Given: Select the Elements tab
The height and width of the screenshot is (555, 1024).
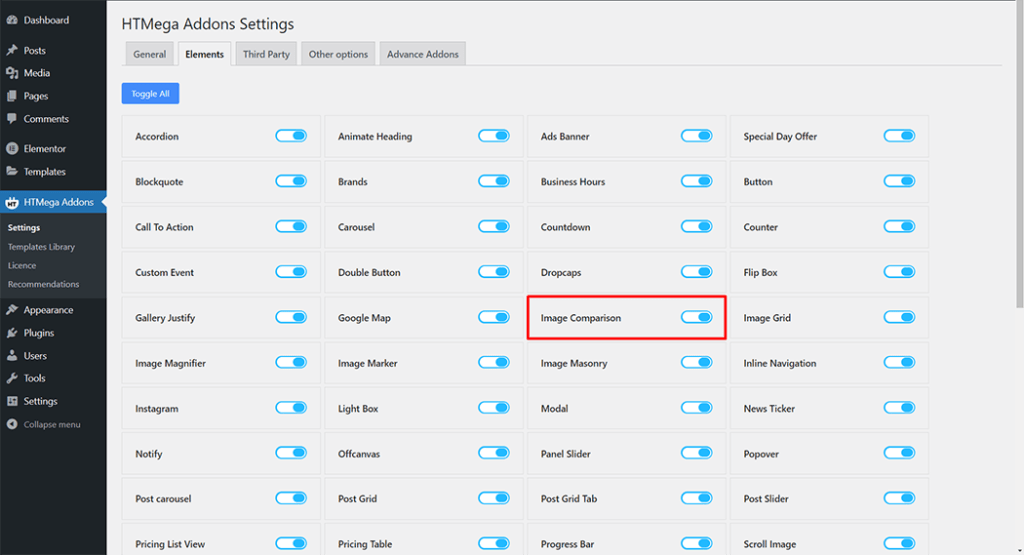Looking at the screenshot, I should (204, 54).
